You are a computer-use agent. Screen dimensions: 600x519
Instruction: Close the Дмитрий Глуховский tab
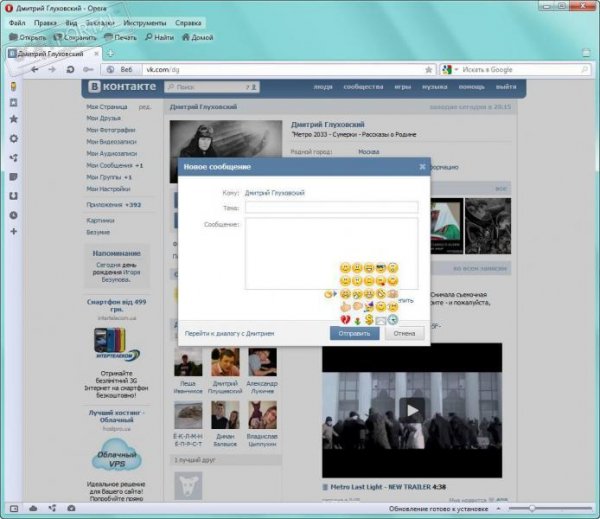[97, 54]
